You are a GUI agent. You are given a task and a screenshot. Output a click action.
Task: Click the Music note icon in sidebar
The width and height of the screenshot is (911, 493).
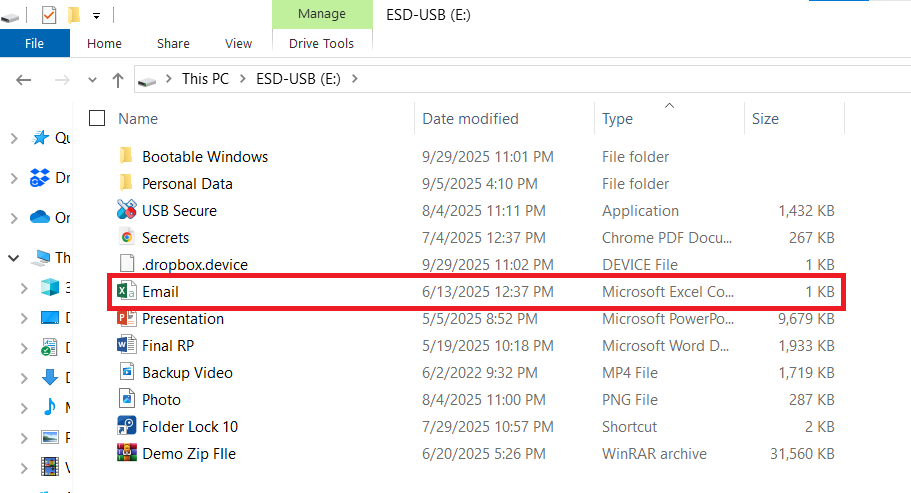pyautogui.click(x=50, y=407)
